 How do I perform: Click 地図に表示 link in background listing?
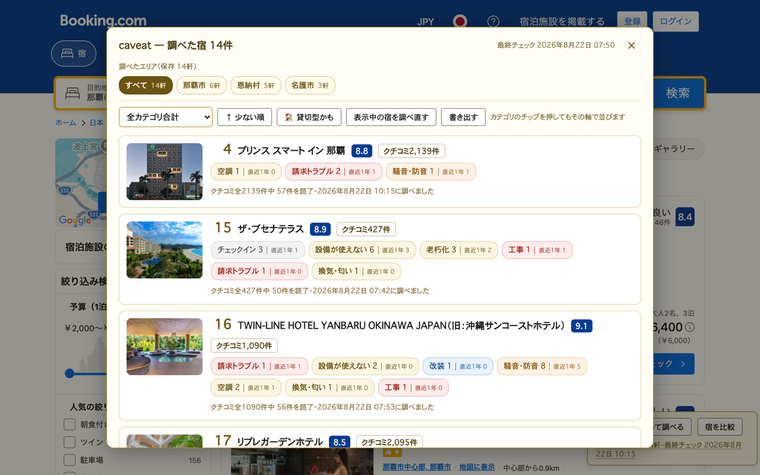[476, 467]
